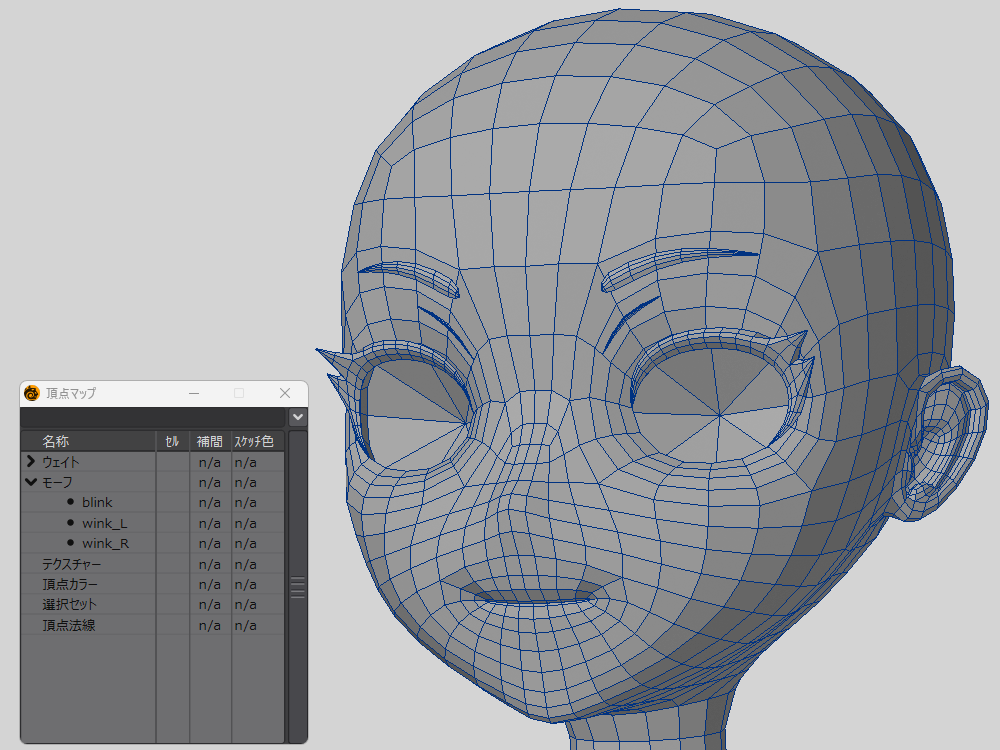Collapse the モーフ group

(31, 482)
